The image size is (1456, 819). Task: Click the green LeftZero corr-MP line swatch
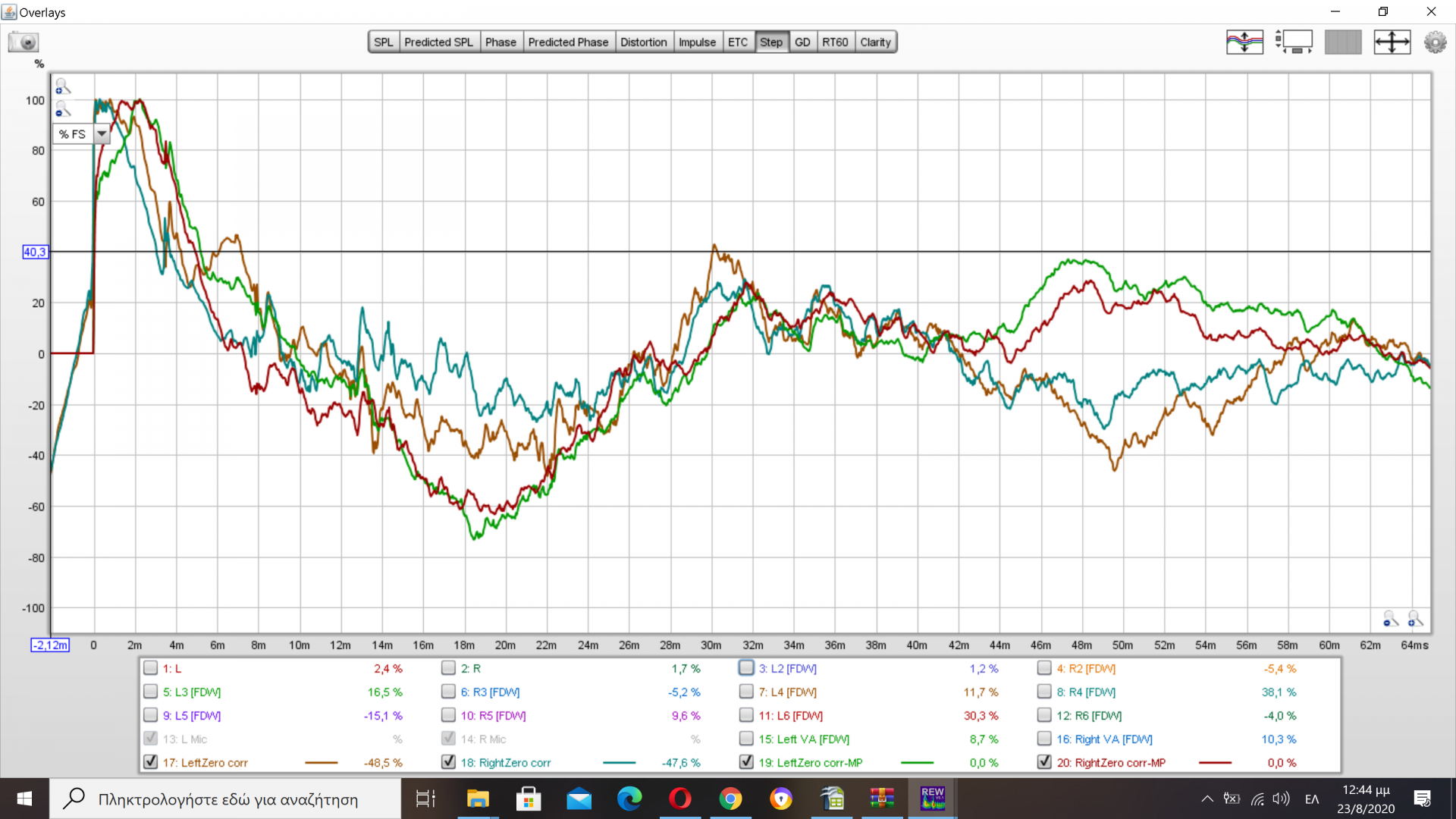[918, 763]
